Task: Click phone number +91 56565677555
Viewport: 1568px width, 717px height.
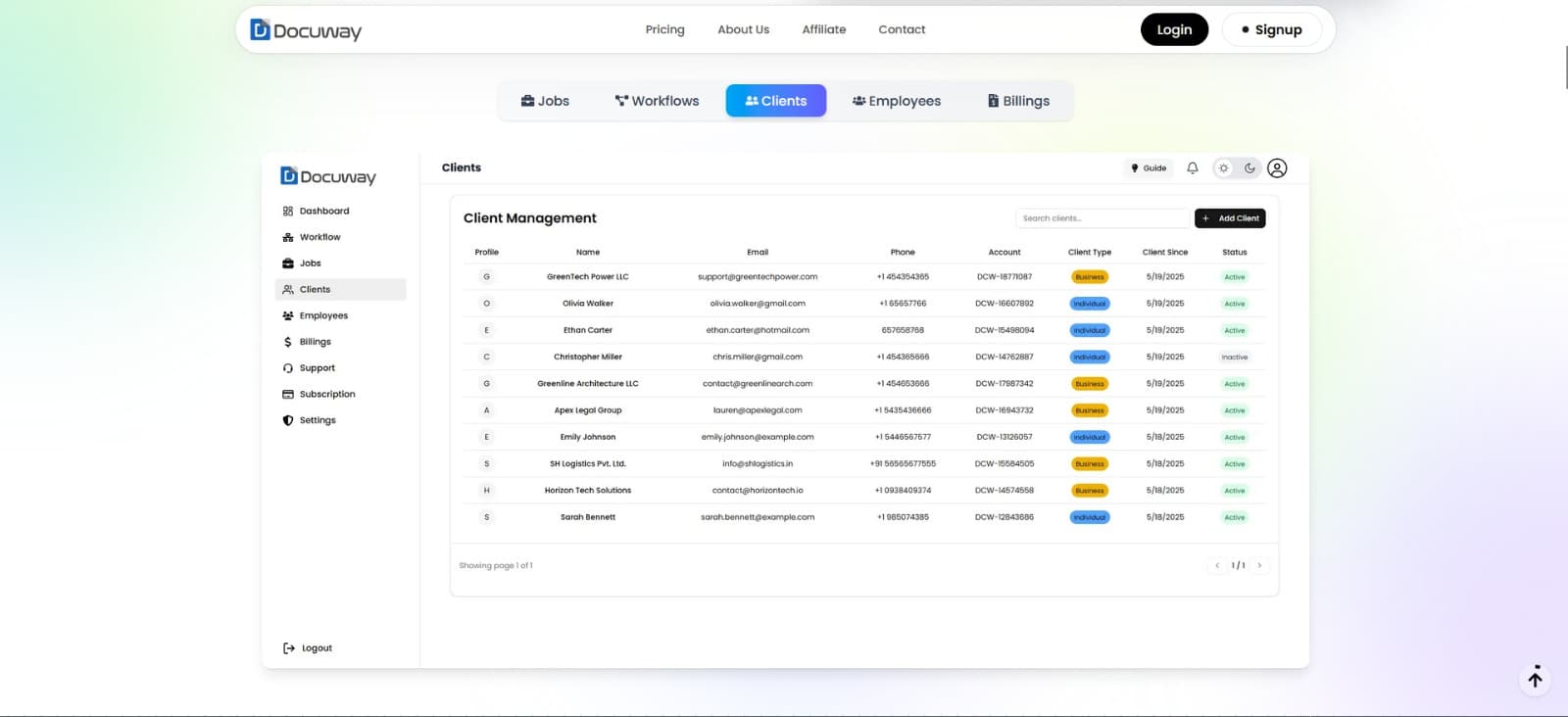Action: (903, 464)
